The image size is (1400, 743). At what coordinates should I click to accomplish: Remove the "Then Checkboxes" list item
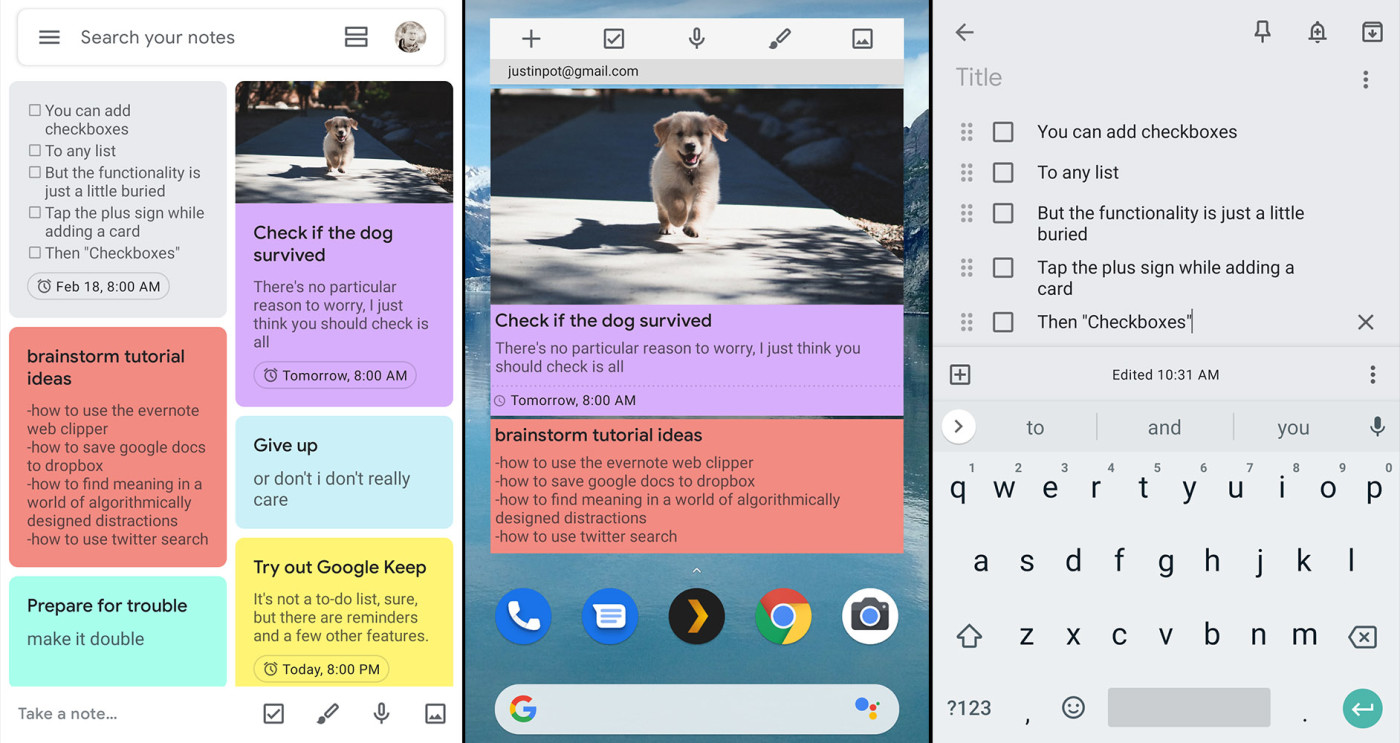coord(1365,322)
